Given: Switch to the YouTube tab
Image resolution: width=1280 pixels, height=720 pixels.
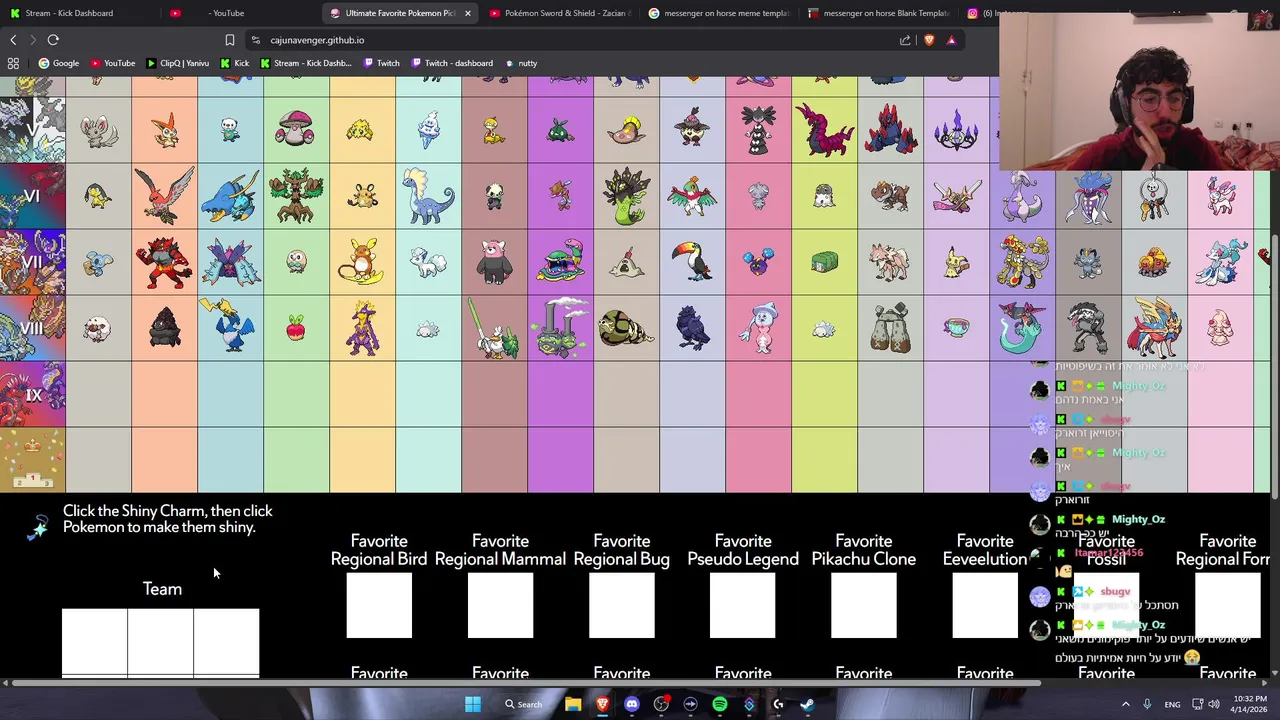Looking at the screenshot, I should [228, 13].
